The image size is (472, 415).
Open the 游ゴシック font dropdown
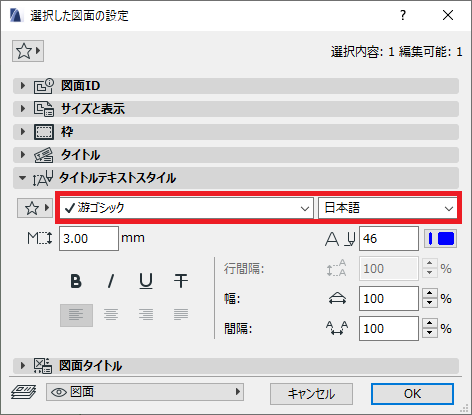click(x=187, y=208)
